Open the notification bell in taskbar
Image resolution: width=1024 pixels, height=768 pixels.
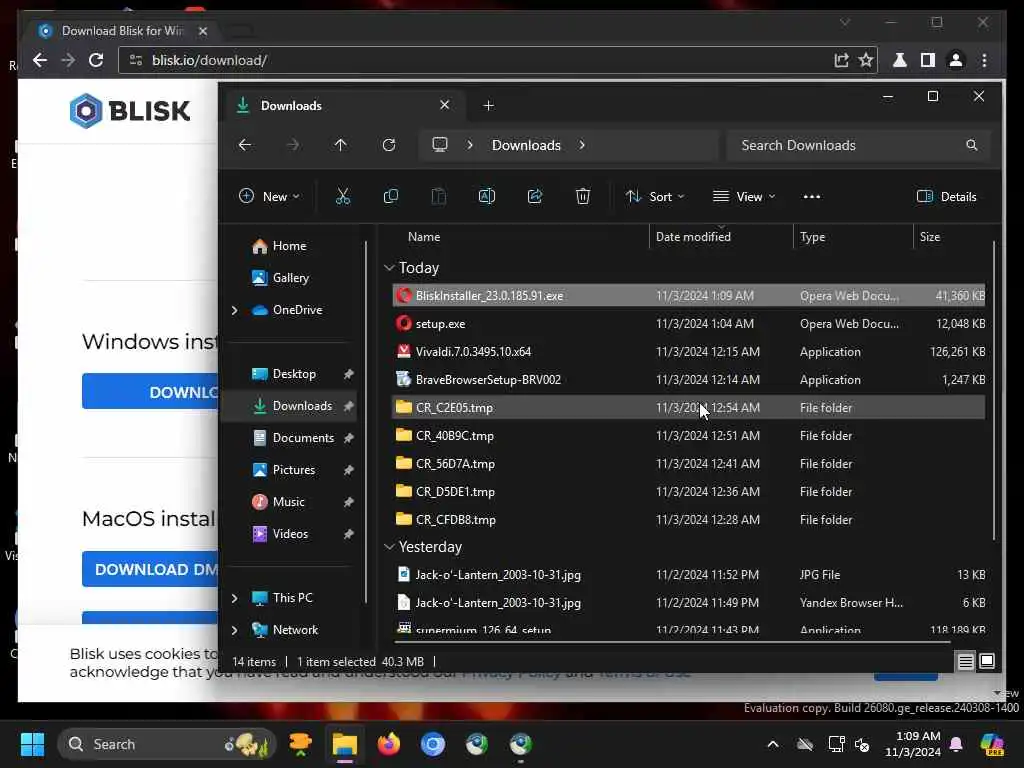click(956, 744)
